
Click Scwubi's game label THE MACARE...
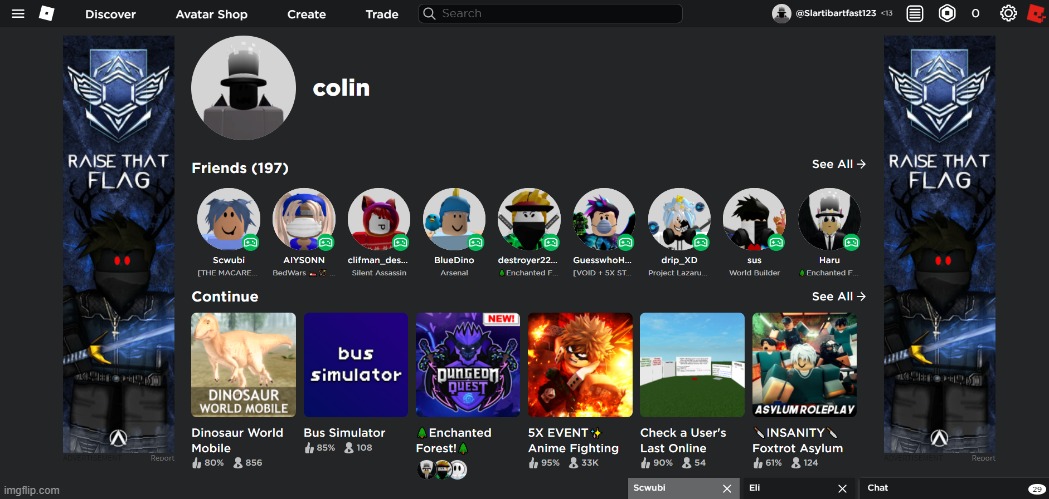[x=227, y=273]
